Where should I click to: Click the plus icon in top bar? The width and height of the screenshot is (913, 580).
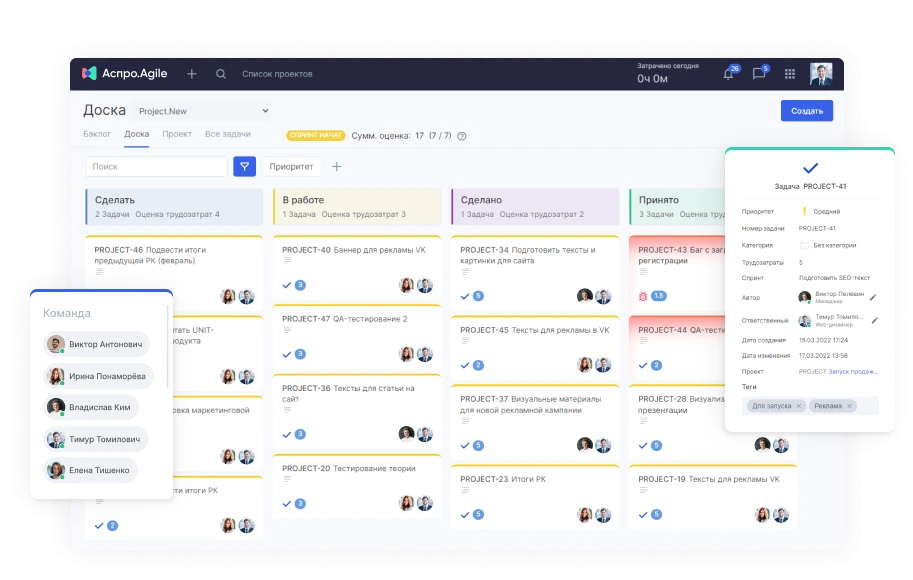pyautogui.click(x=192, y=74)
